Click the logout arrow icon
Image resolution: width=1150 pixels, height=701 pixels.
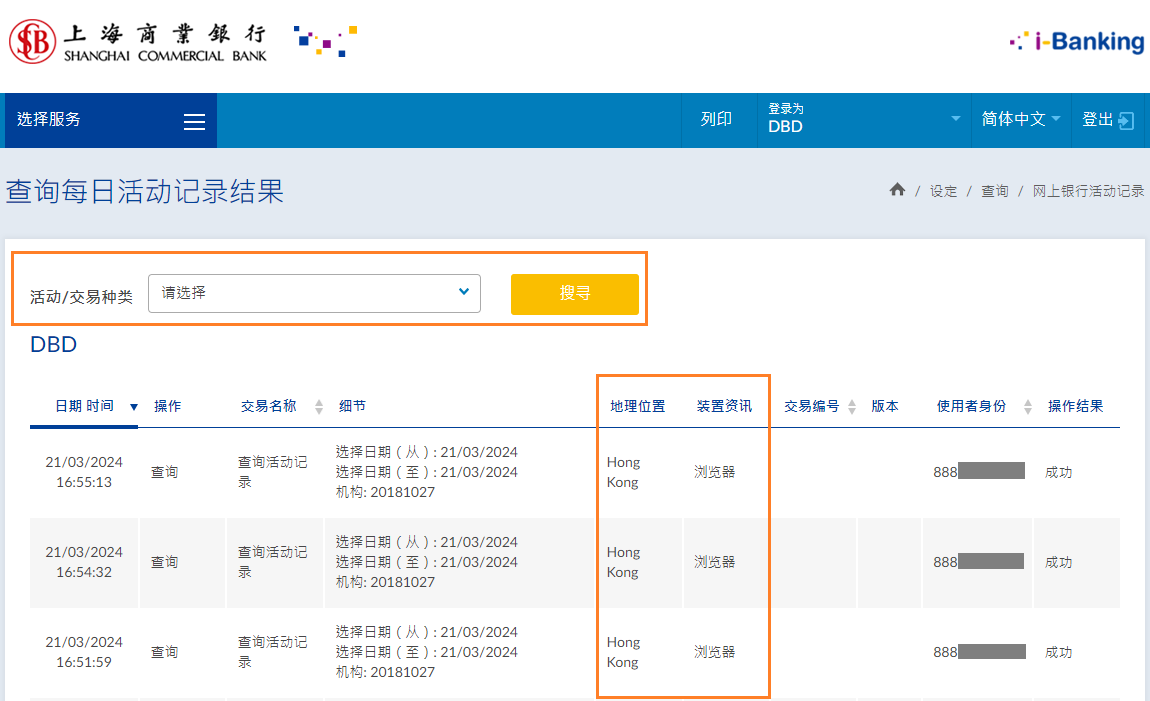(x=1126, y=120)
